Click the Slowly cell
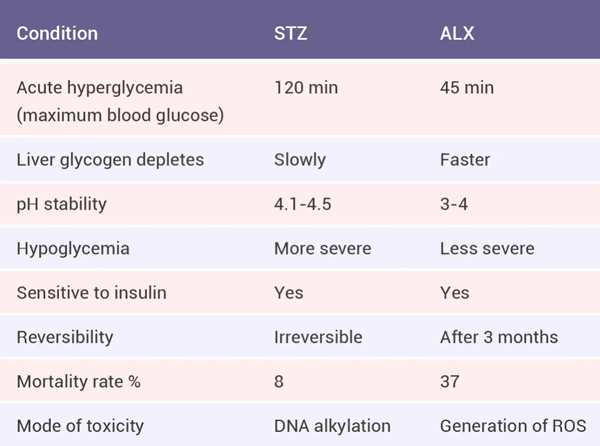This screenshot has width=600, height=446. point(300,160)
